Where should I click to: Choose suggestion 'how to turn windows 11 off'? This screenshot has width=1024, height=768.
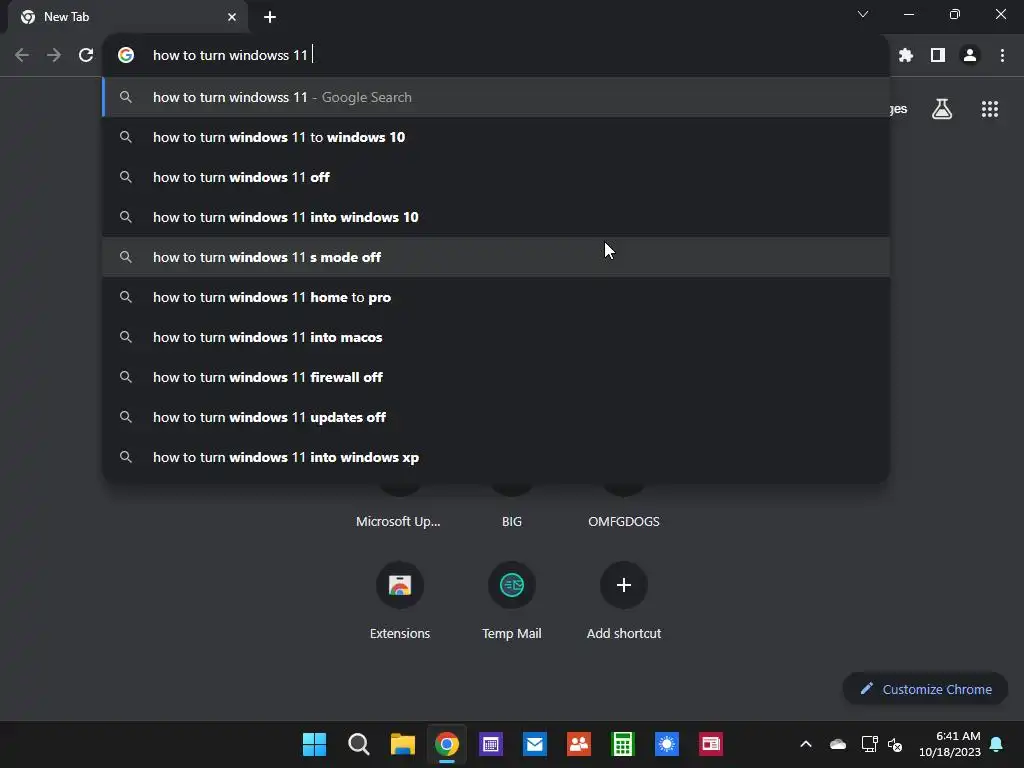[x=496, y=177]
